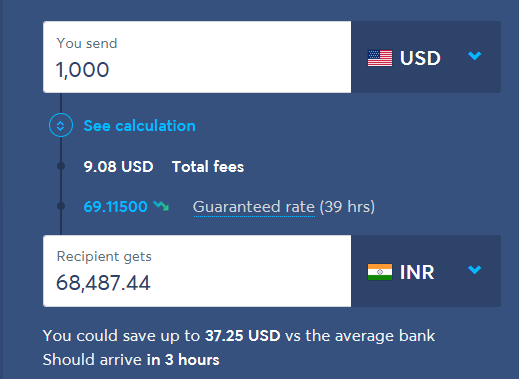The width and height of the screenshot is (519, 379).
Task: Open the USD source currency selector
Action: tap(426, 57)
